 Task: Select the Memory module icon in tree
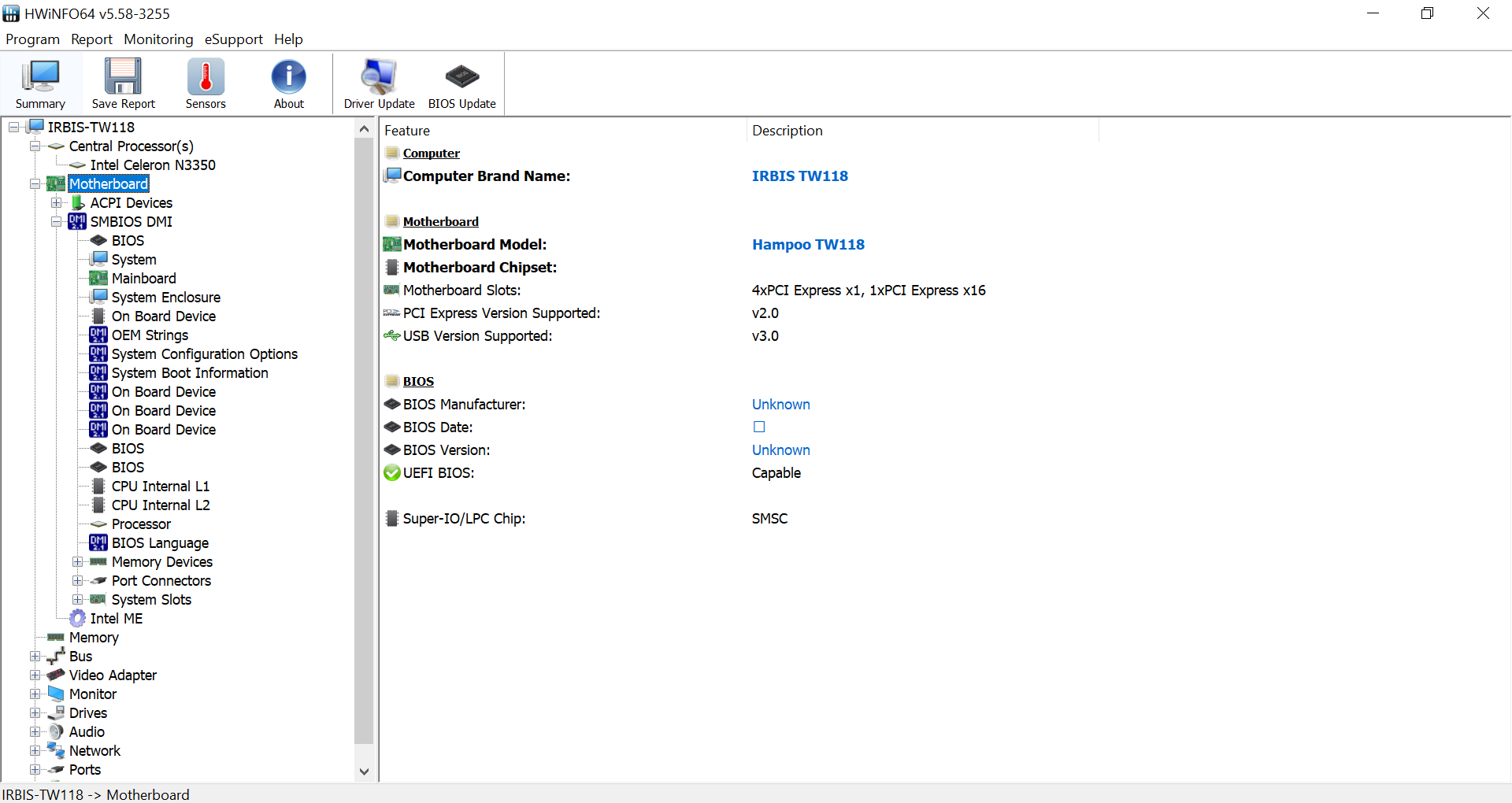(x=56, y=638)
